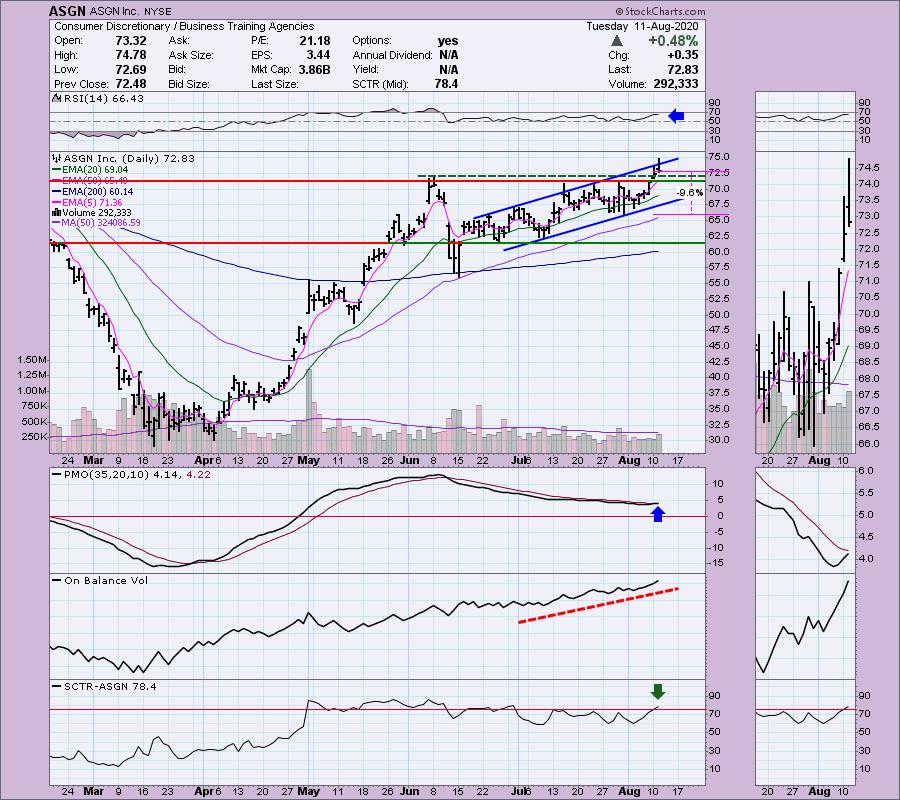Click 'Consumer Discretionary / Business Training Agencies' sector text
The width and height of the screenshot is (900, 800).
tap(184, 26)
